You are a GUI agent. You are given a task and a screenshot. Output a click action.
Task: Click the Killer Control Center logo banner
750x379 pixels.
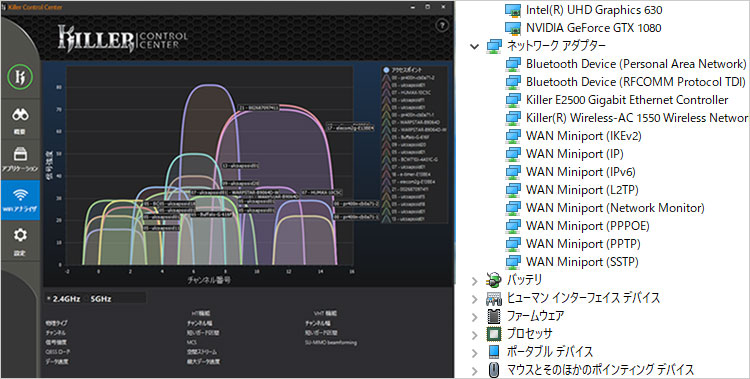(122, 38)
